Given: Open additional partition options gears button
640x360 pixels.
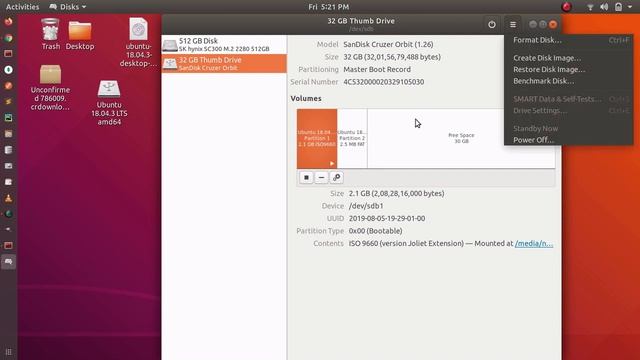Looking at the screenshot, I should [x=336, y=178].
